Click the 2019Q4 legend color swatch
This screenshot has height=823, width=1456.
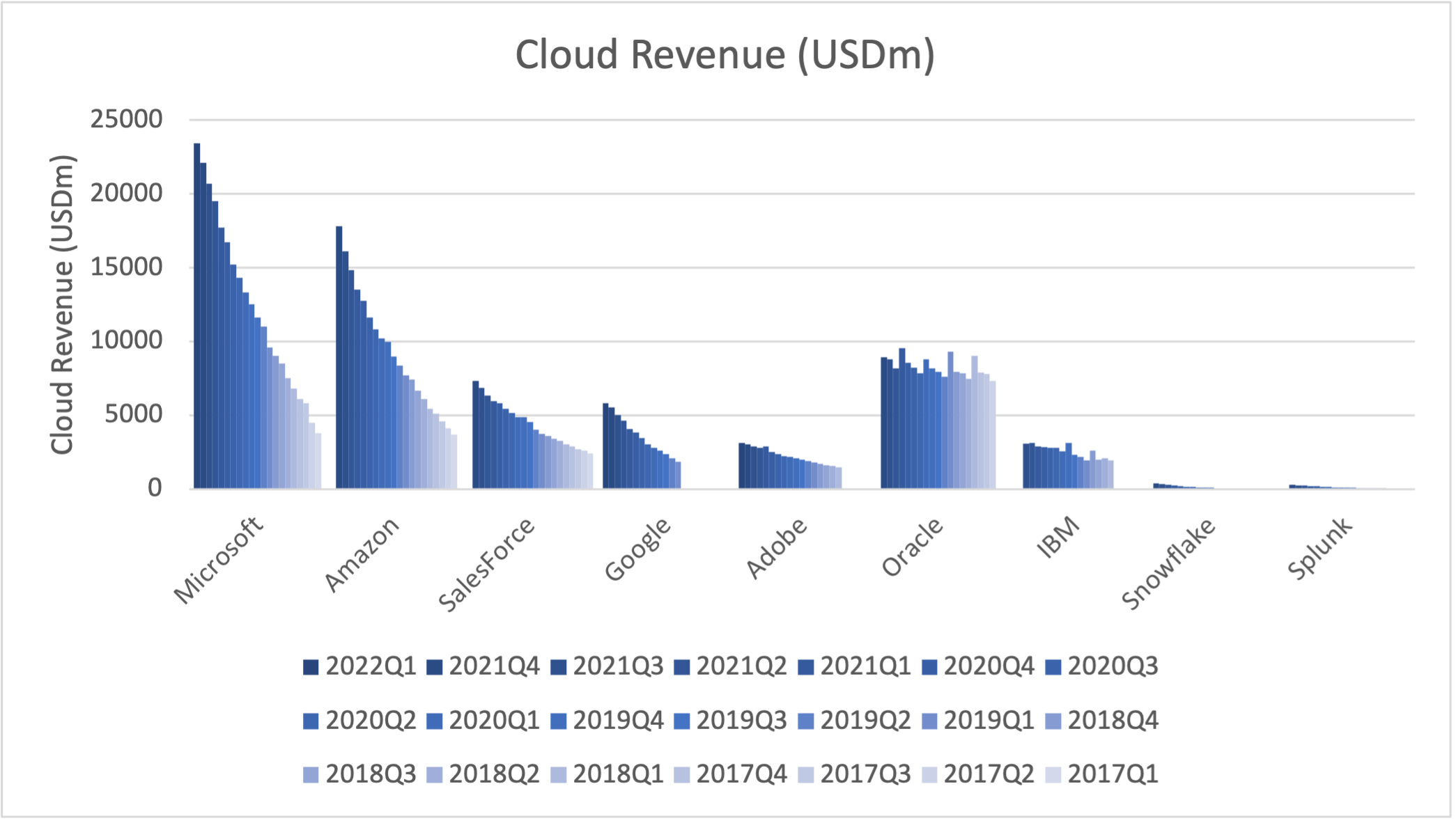558,721
